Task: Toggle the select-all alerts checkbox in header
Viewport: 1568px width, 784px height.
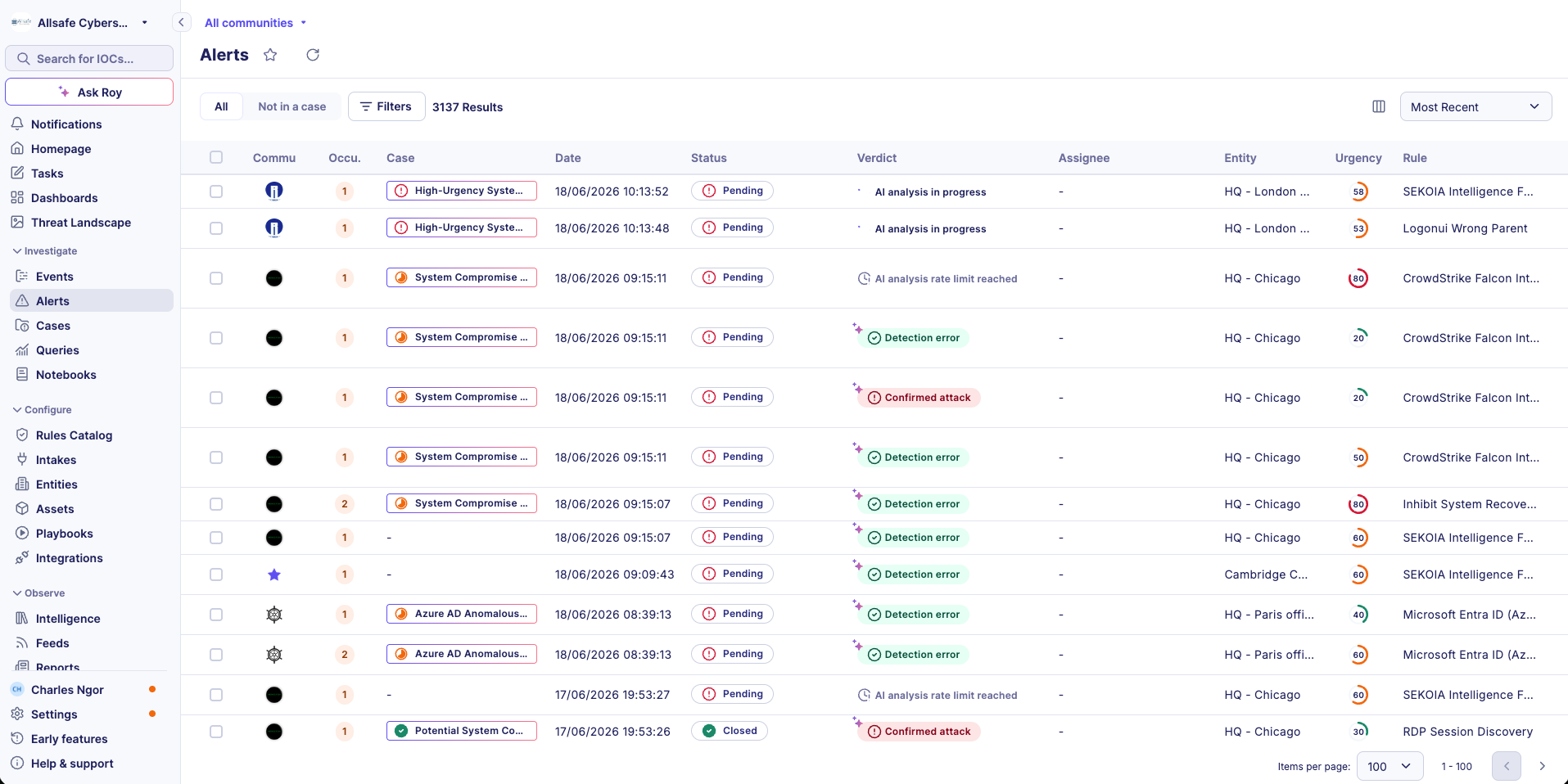Action: point(216,157)
